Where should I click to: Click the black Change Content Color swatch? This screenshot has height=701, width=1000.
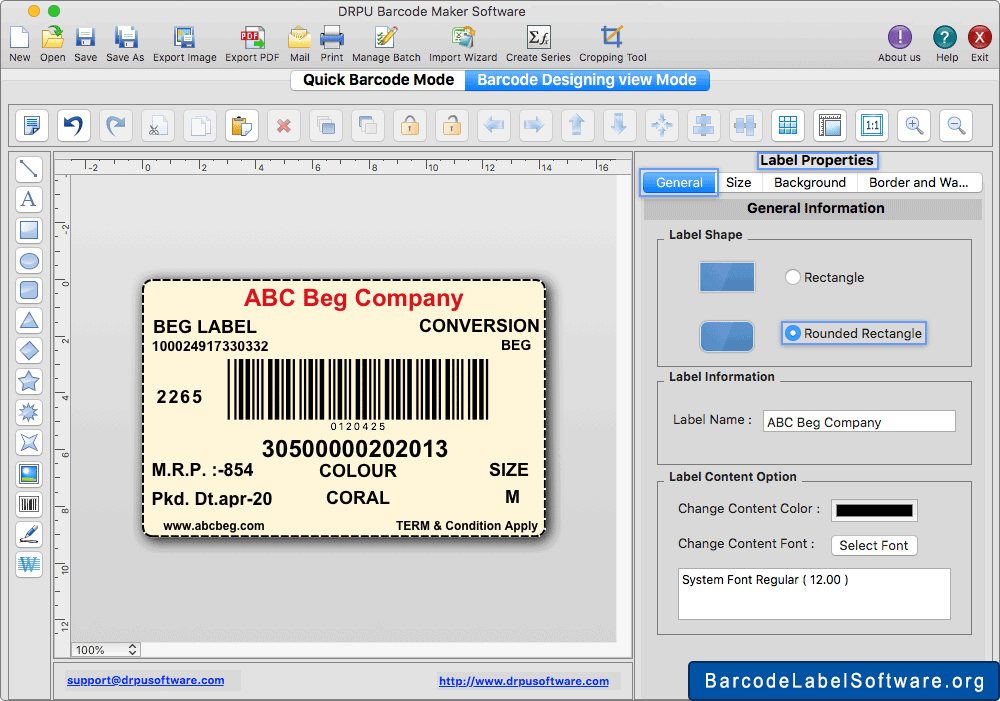pos(874,510)
